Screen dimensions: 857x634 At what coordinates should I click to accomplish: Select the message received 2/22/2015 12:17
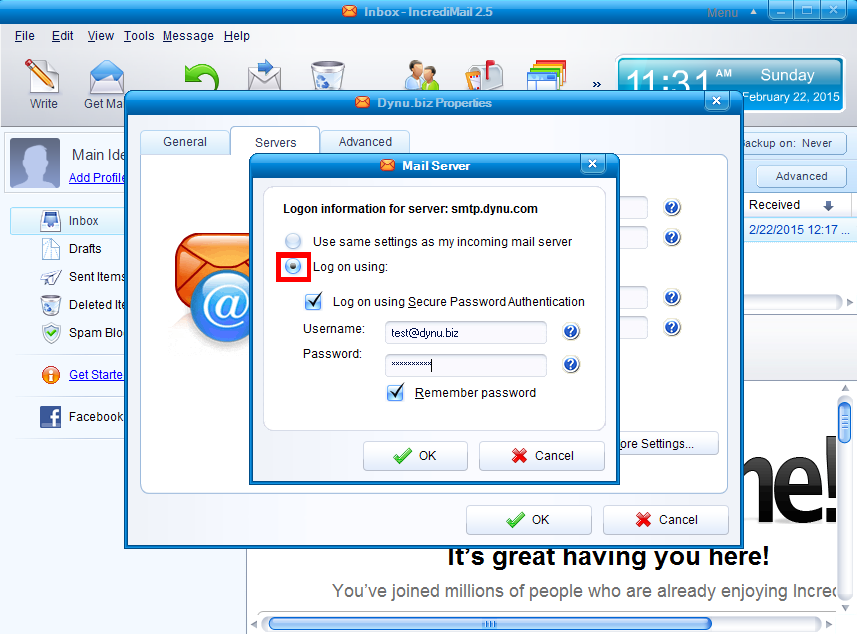tap(799, 230)
